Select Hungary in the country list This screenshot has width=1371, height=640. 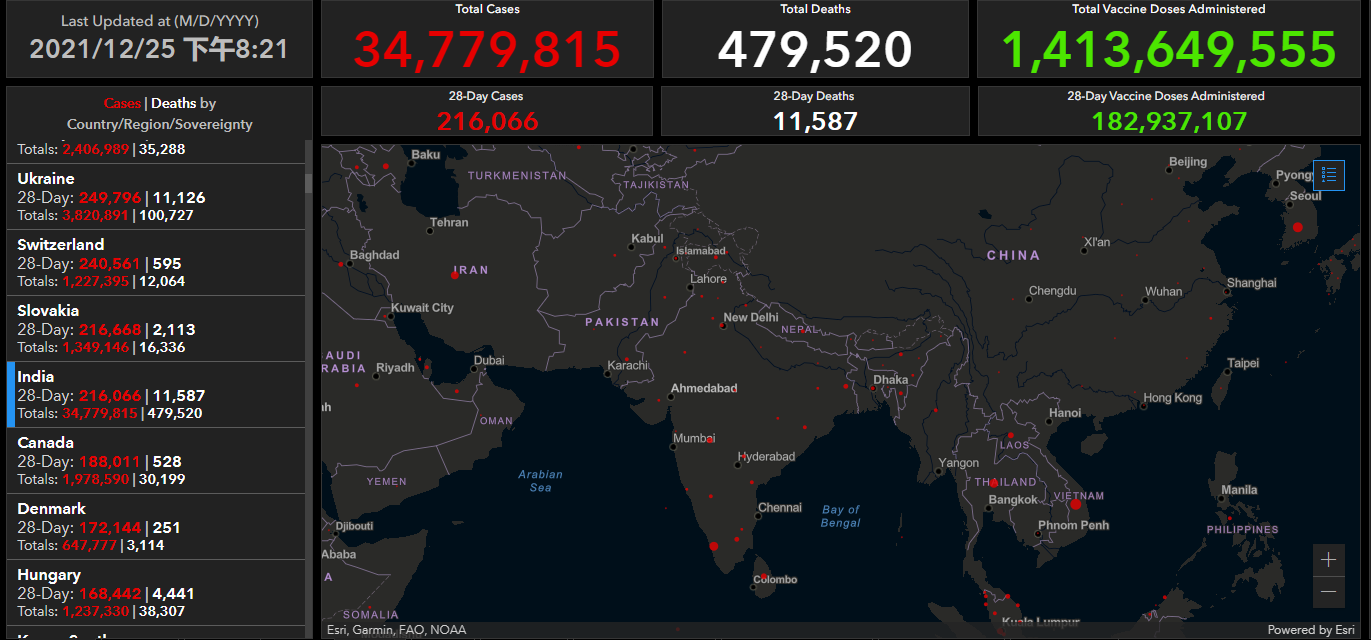[x=156, y=593]
